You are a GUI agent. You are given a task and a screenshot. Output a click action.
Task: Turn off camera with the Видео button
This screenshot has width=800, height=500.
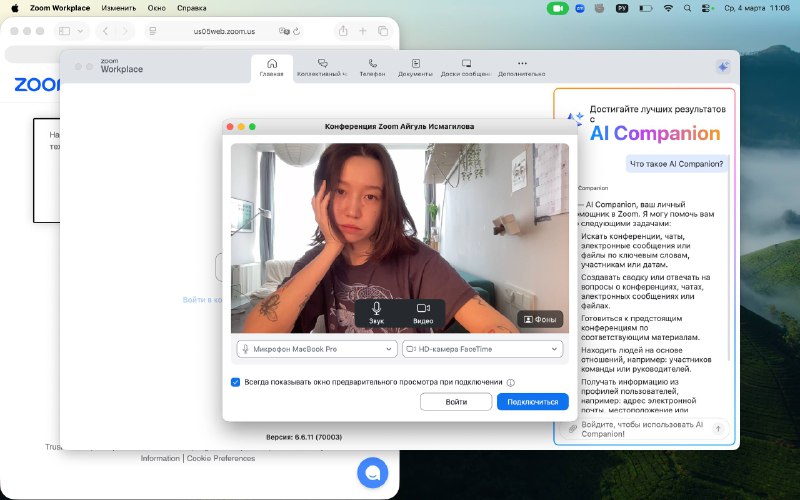(423, 312)
